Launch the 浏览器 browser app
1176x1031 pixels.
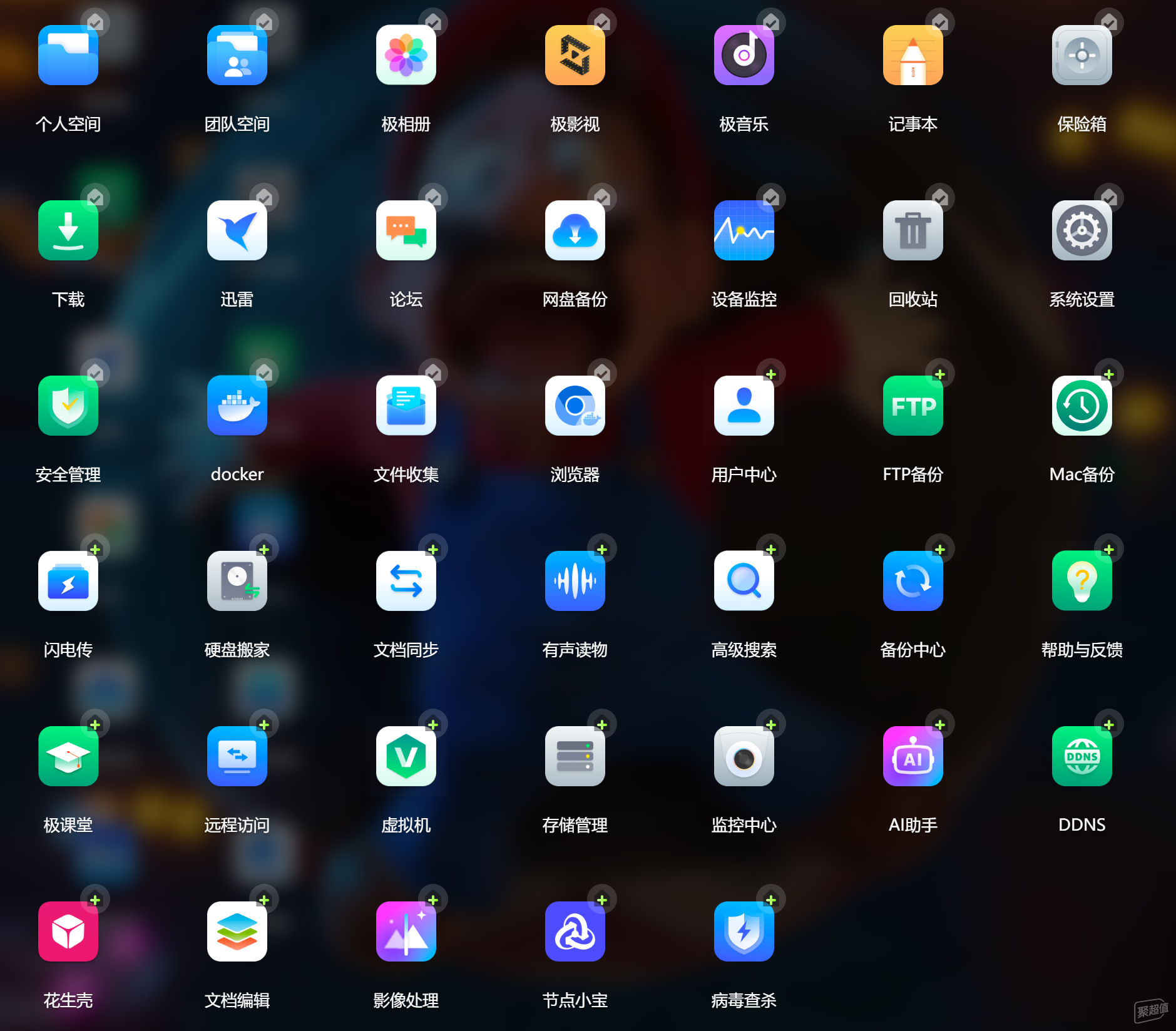coord(575,406)
